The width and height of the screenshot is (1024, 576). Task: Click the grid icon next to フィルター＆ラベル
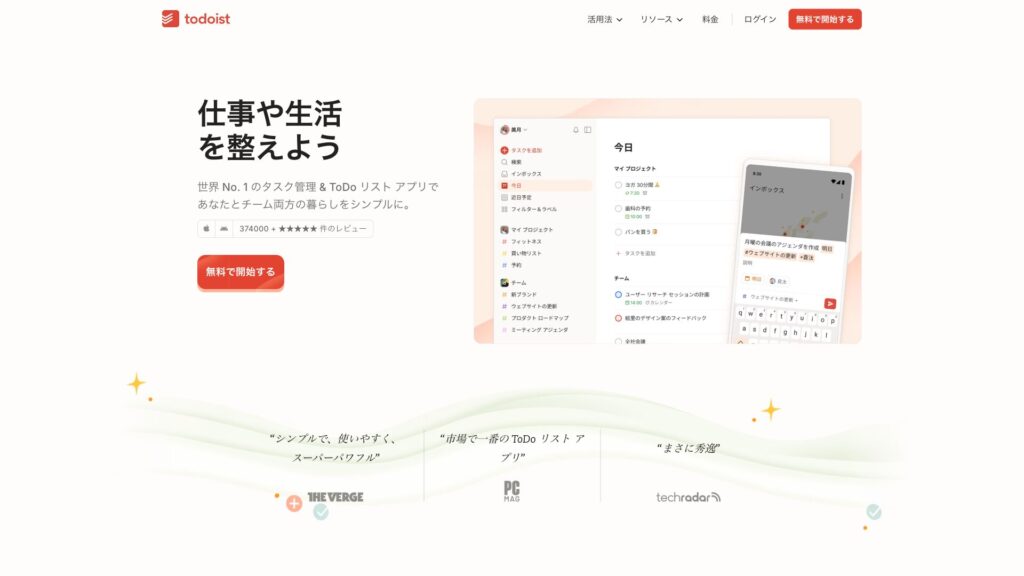click(504, 209)
